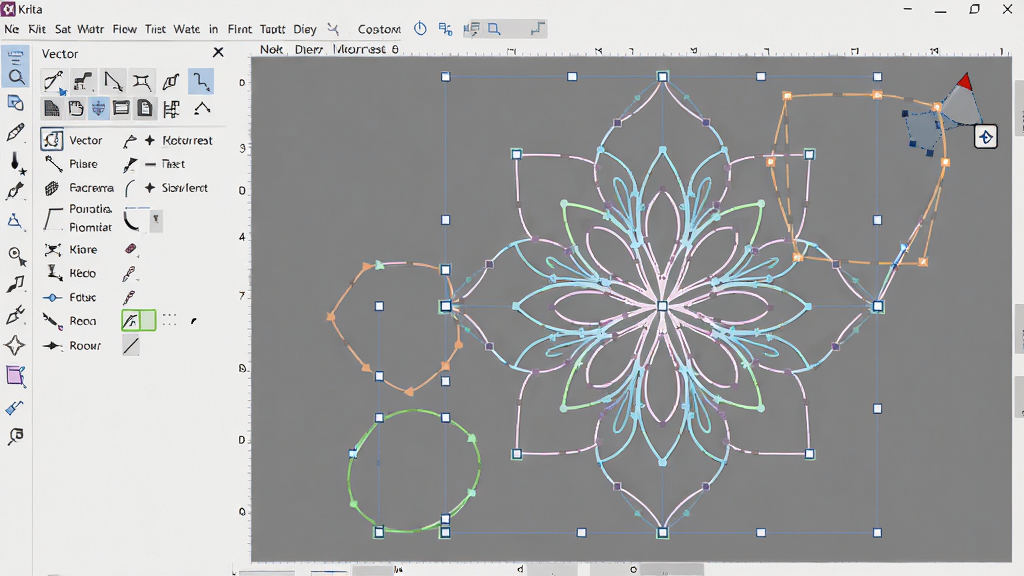Viewport: 1024px width, 576px height.
Task: Click the angled arrow icon in Vector panel
Action: coord(113,82)
